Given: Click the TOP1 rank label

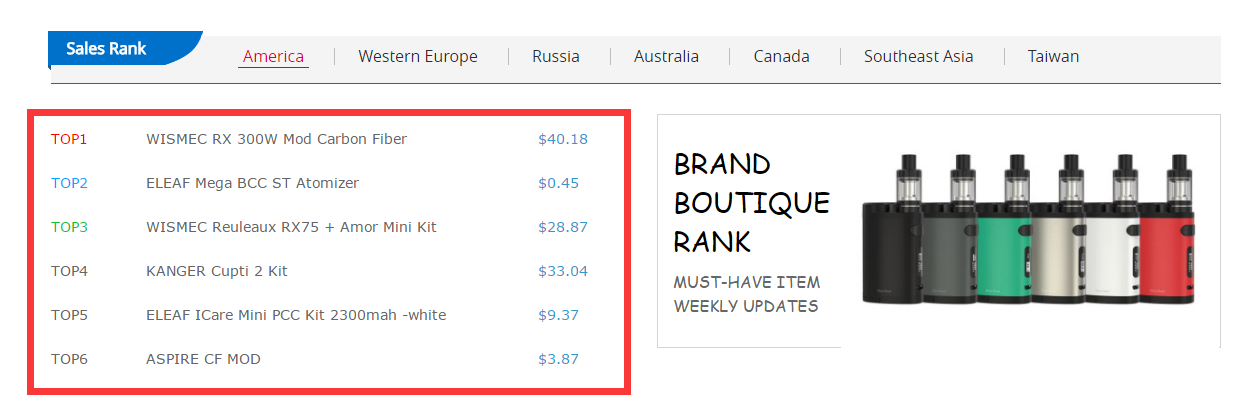Looking at the screenshot, I should pyautogui.click(x=69, y=139).
